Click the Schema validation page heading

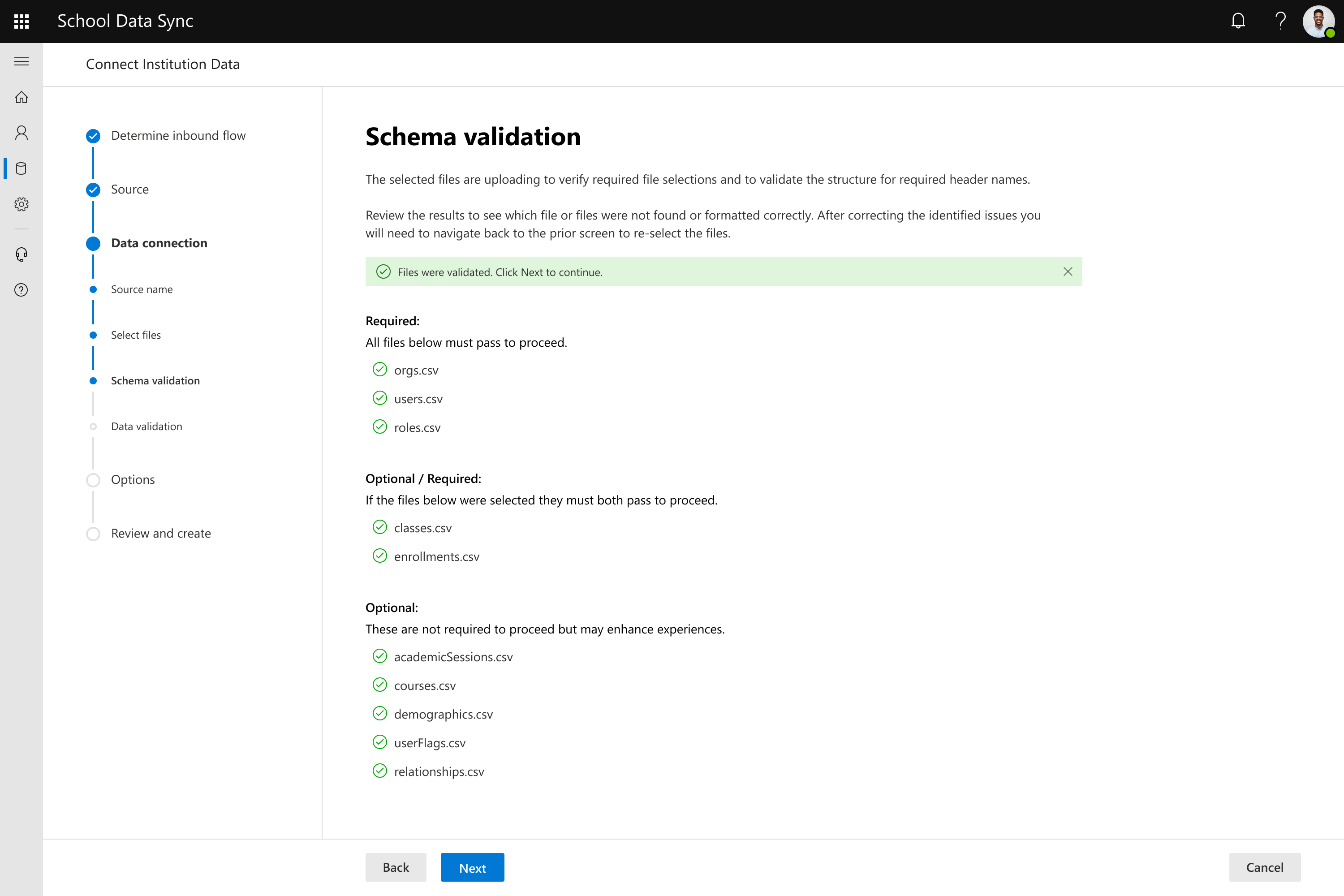tap(473, 137)
